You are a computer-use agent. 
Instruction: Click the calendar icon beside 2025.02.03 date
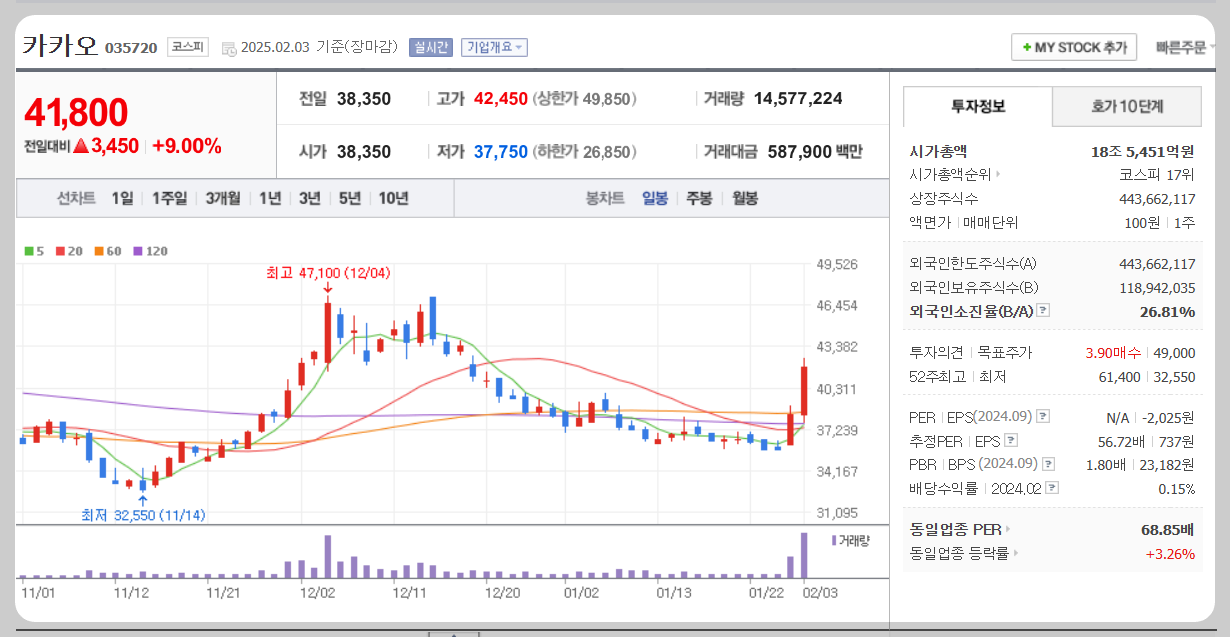pyautogui.click(x=229, y=47)
